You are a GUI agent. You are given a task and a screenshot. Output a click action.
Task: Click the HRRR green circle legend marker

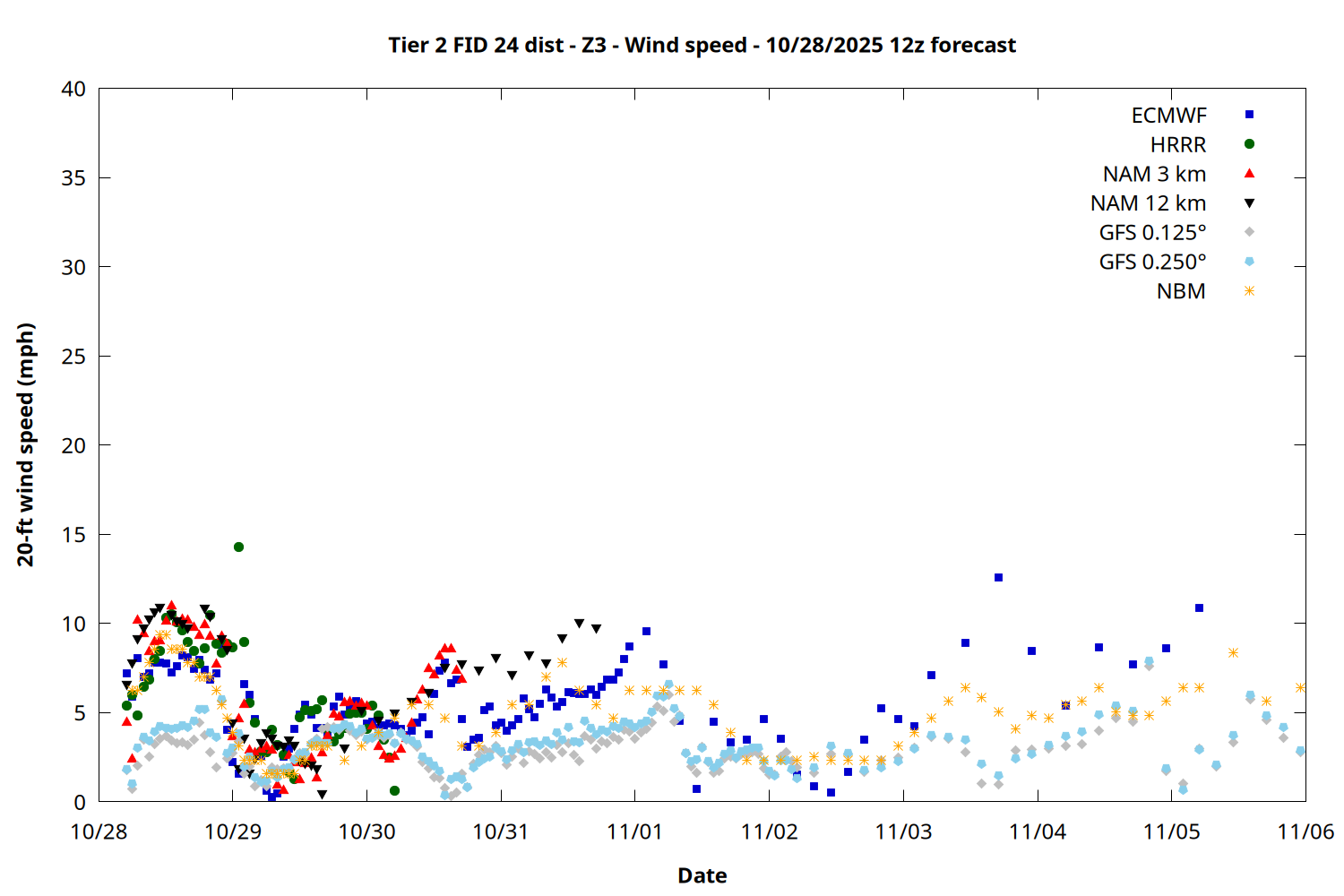click(x=1249, y=144)
